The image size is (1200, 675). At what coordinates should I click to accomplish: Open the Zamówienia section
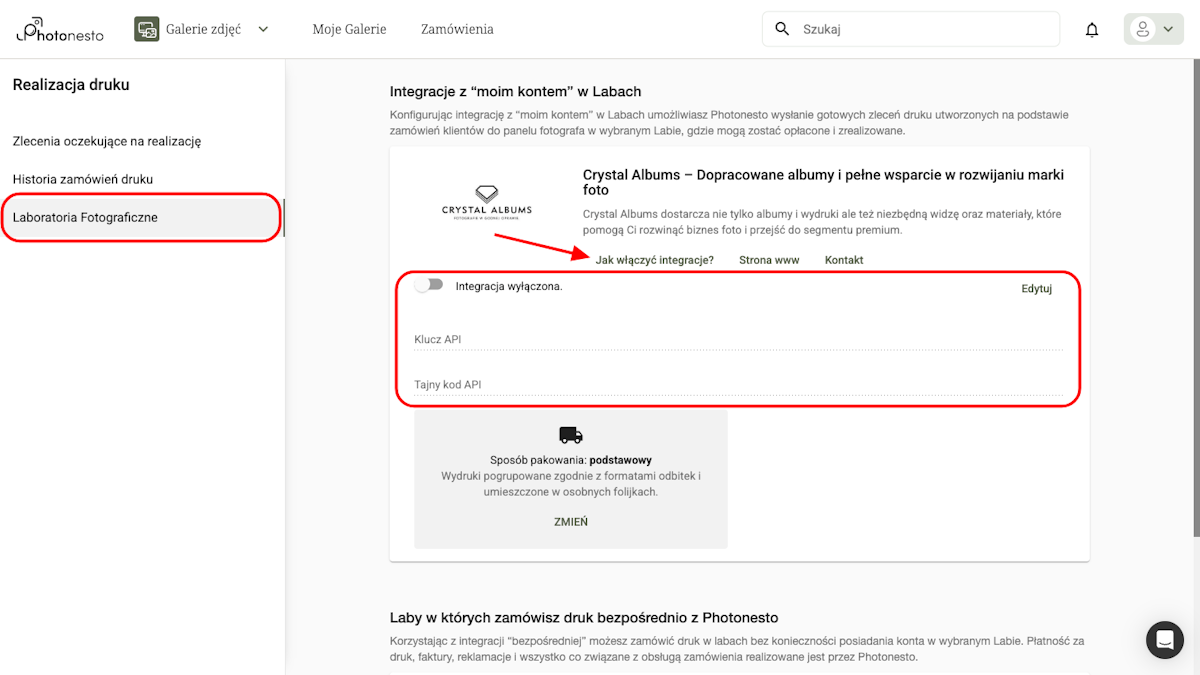tap(457, 29)
